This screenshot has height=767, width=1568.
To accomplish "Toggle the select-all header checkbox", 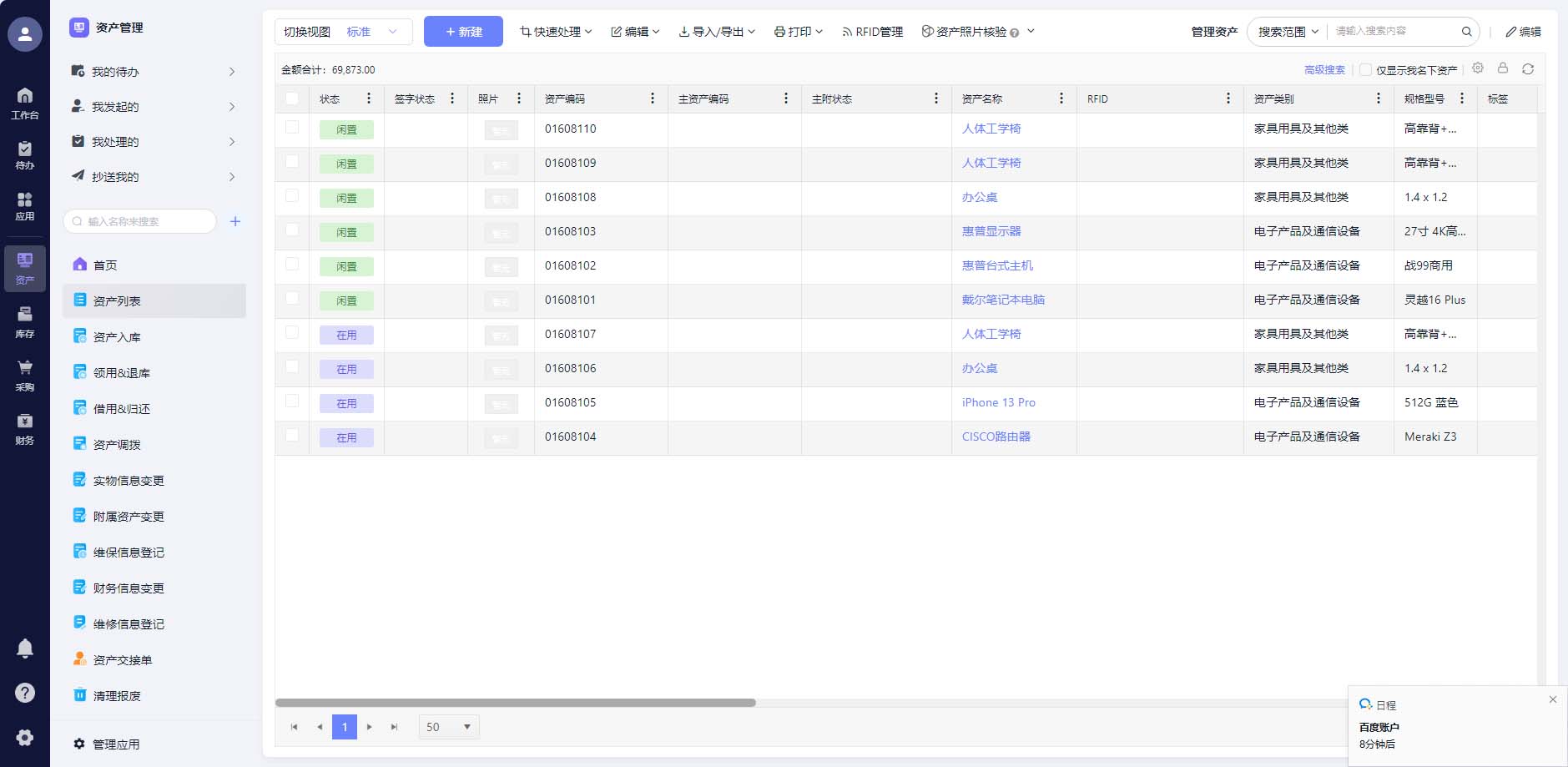I will pyautogui.click(x=292, y=98).
